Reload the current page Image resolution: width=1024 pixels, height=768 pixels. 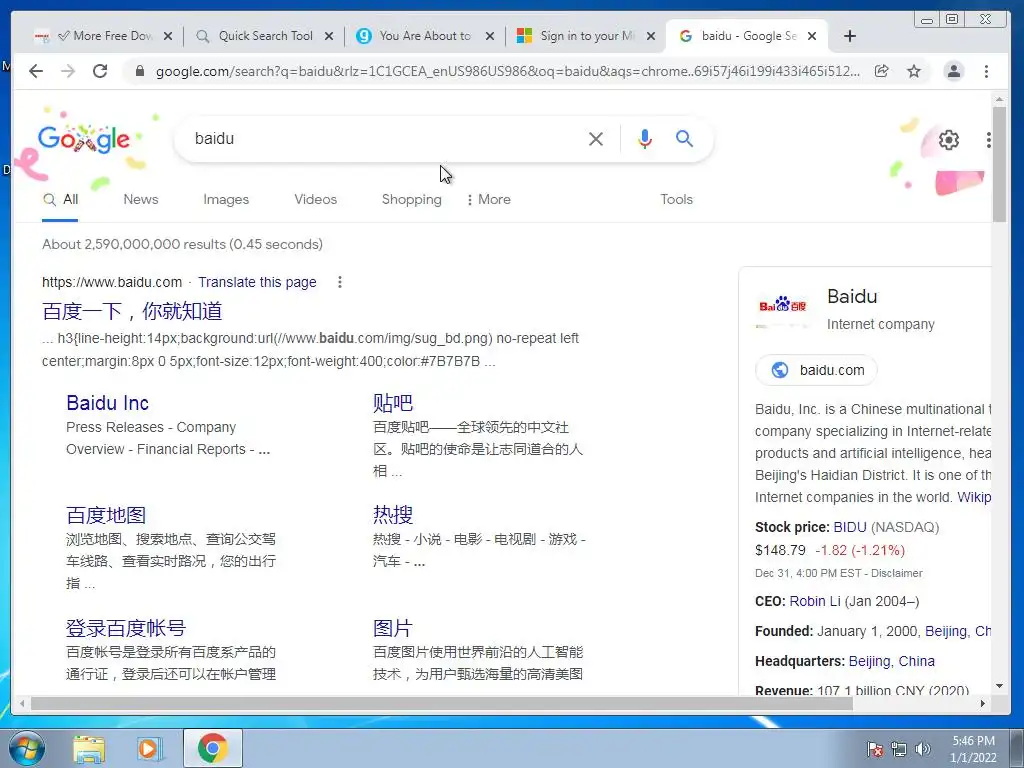coord(100,71)
